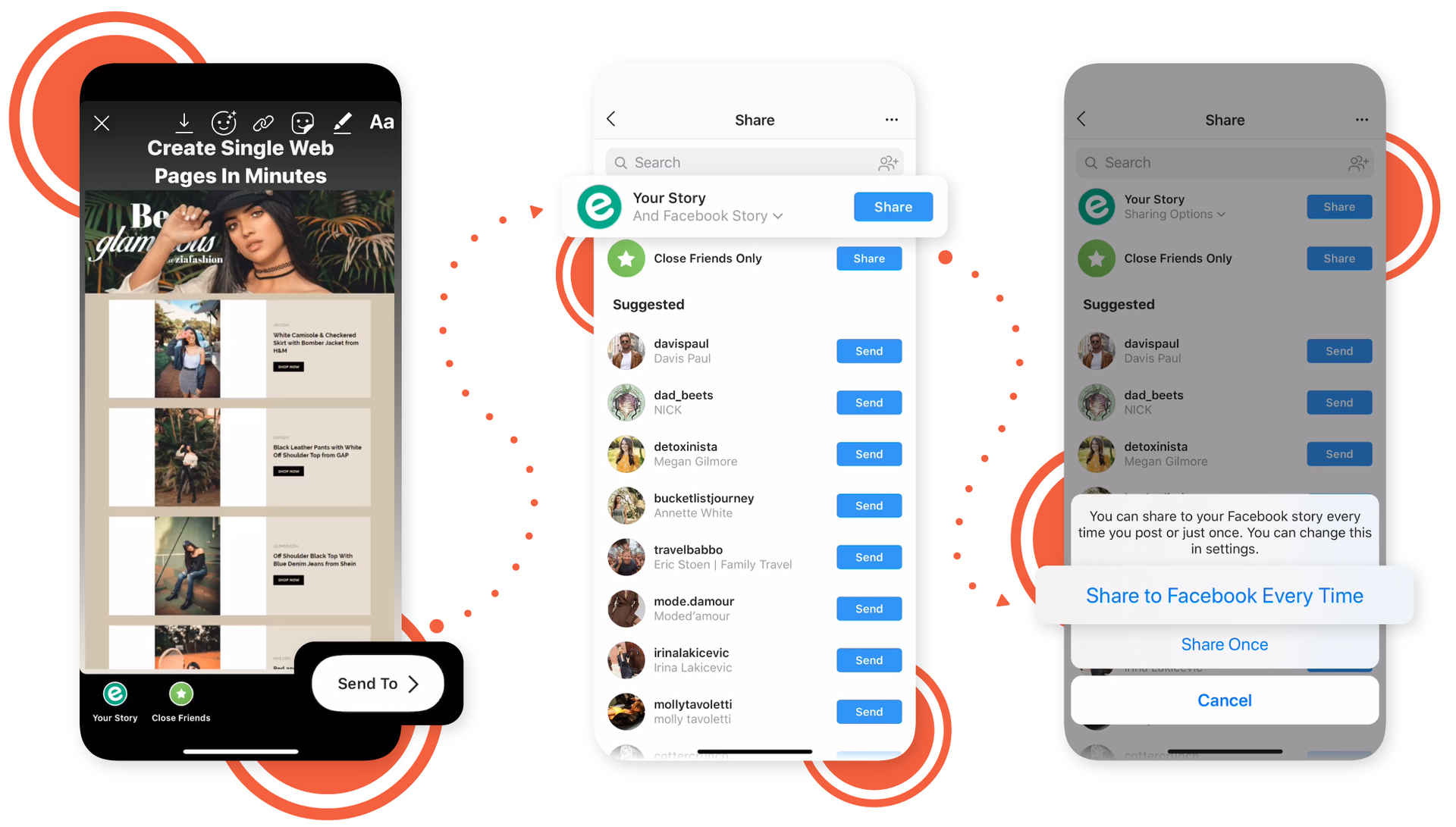Viewport: 1456px width, 827px height.
Task: Open three-dot menu on Share screen
Action: (x=892, y=120)
